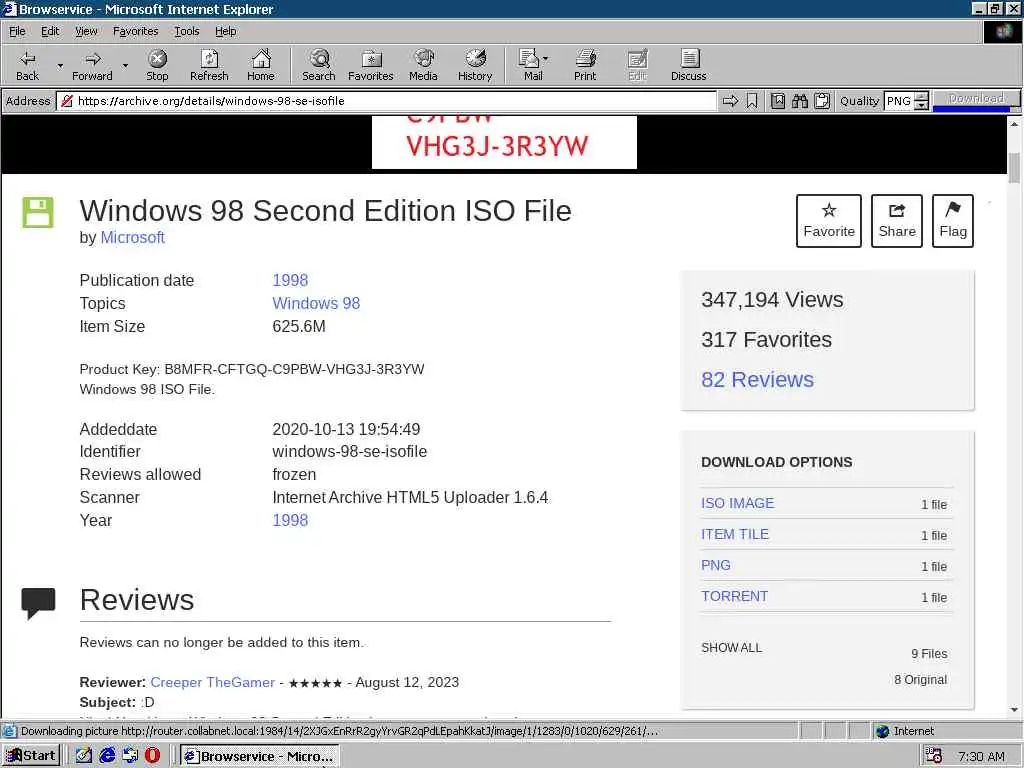Download the TORRENT option
Image resolution: width=1024 pixels, height=768 pixels.
(x=734, y=596)
